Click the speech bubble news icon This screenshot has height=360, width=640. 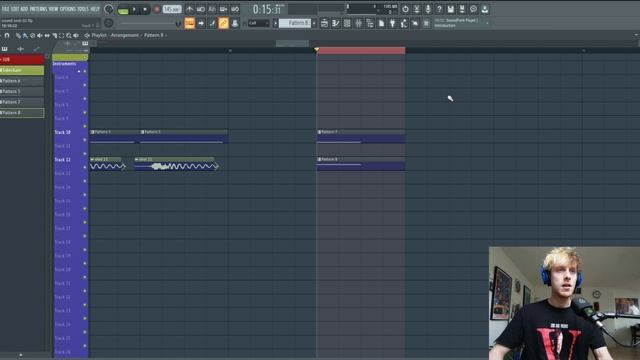(473, 9)
